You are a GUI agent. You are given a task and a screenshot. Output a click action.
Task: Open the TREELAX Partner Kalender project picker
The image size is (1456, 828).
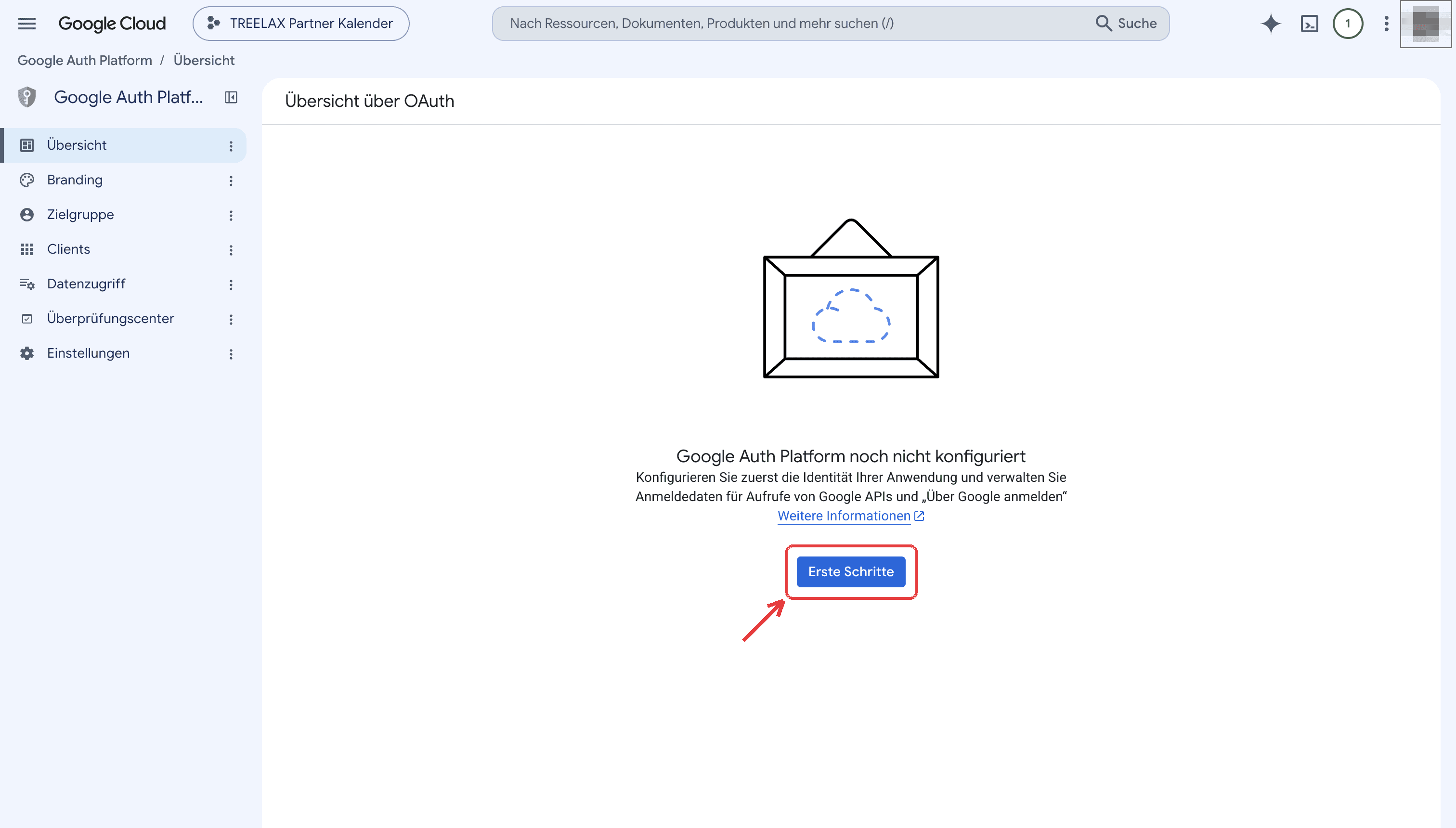pos(301,23)
